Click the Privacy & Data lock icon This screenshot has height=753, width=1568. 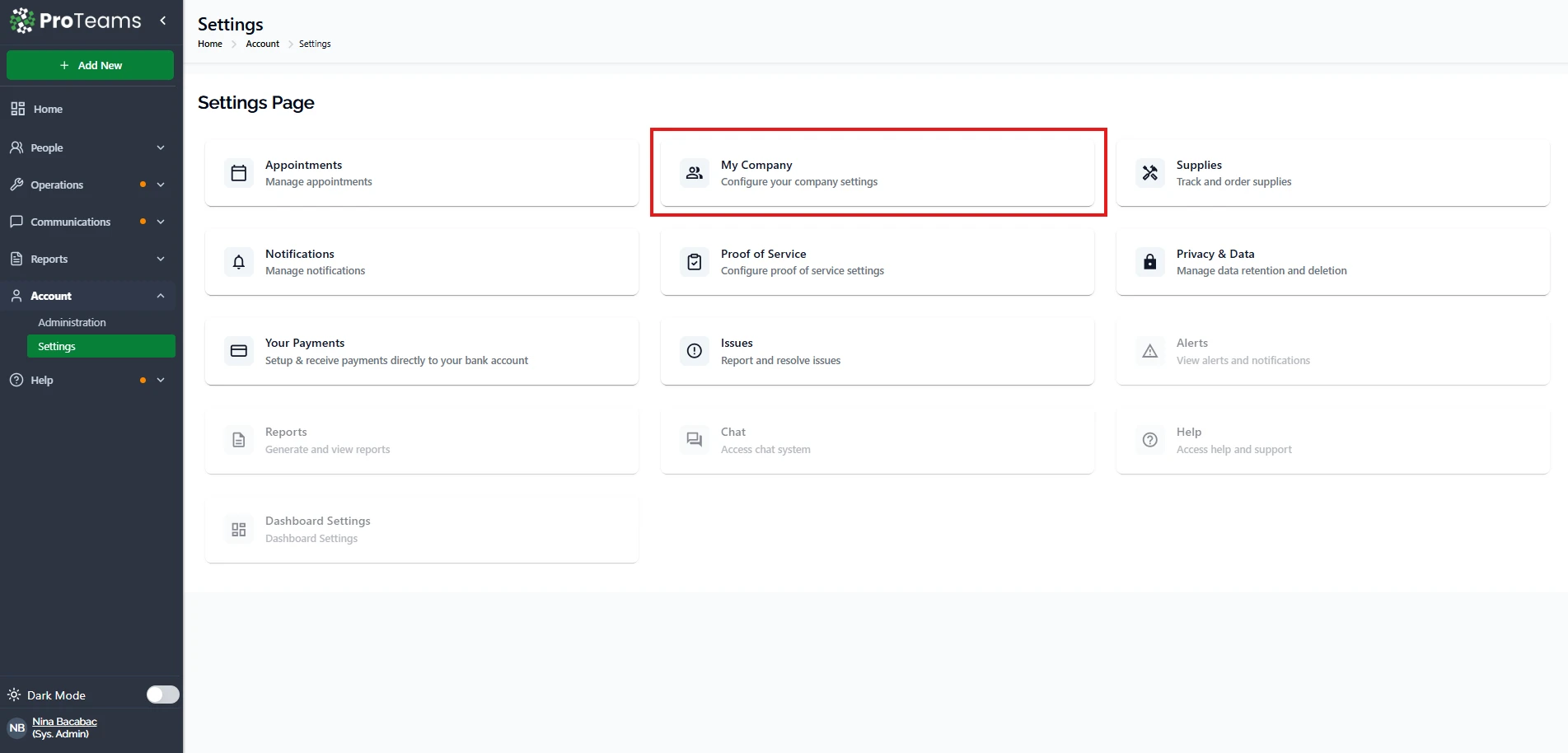tap(1150, 262)
